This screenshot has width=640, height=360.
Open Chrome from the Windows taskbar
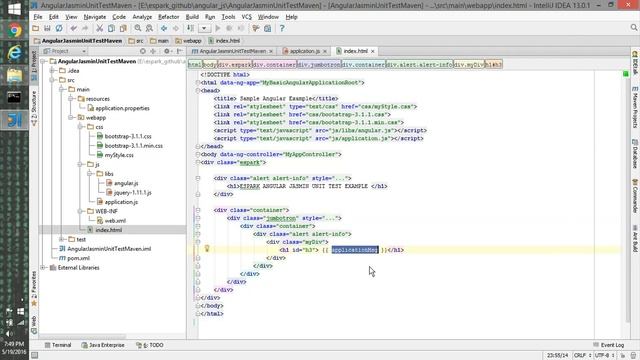14,31
